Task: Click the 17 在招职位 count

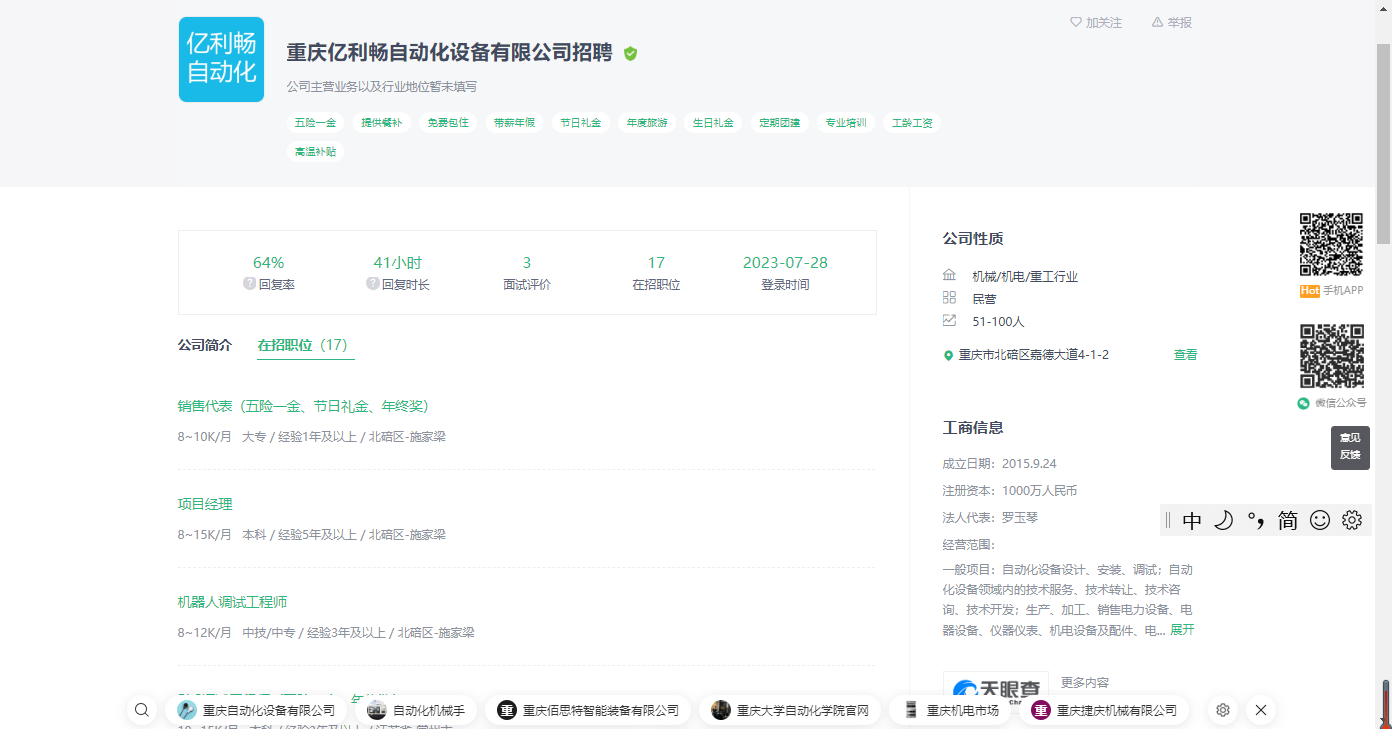Action: (656, 262)
